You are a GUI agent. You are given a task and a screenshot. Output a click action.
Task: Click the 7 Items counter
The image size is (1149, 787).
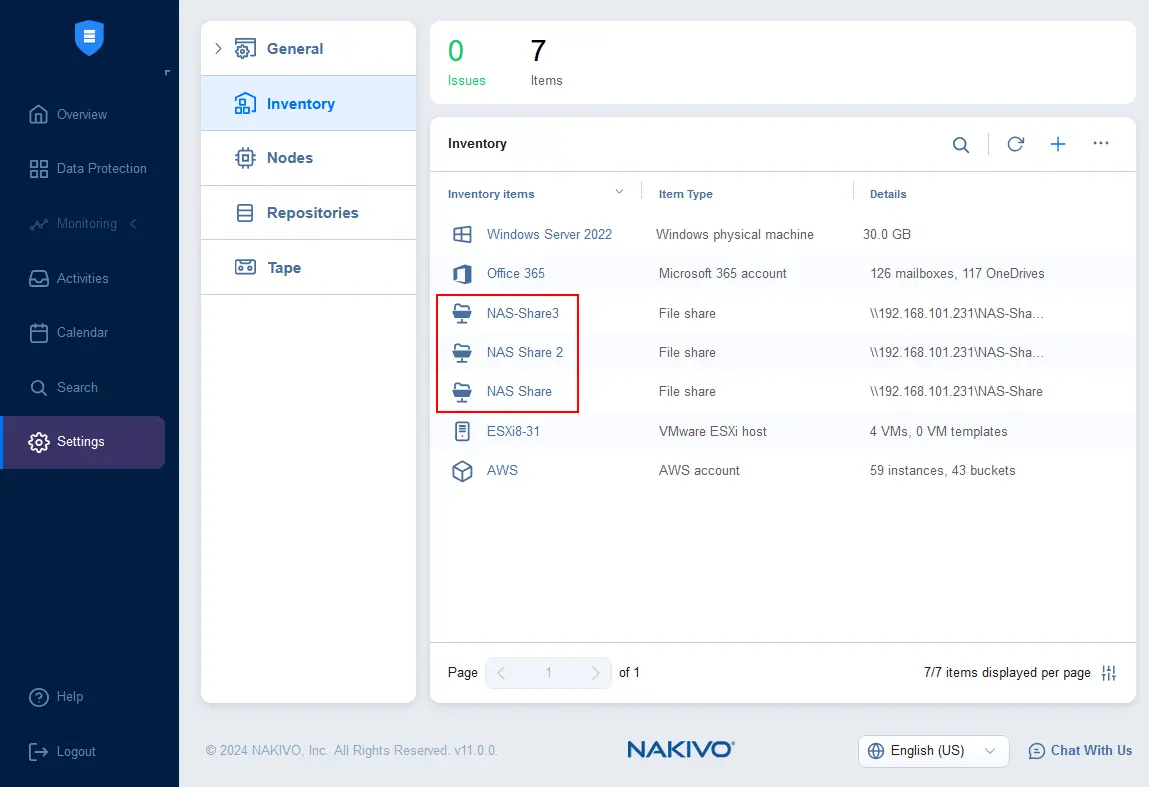pyautogui.click(x=546, y=62)
